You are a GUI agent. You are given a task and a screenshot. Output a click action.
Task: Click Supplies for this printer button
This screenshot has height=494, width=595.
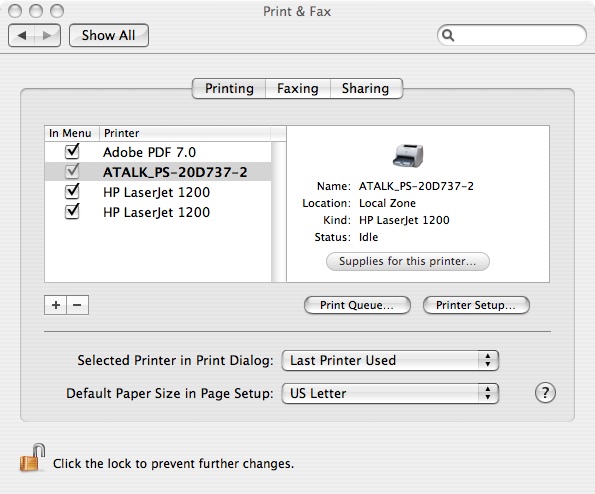pos(408,261)
